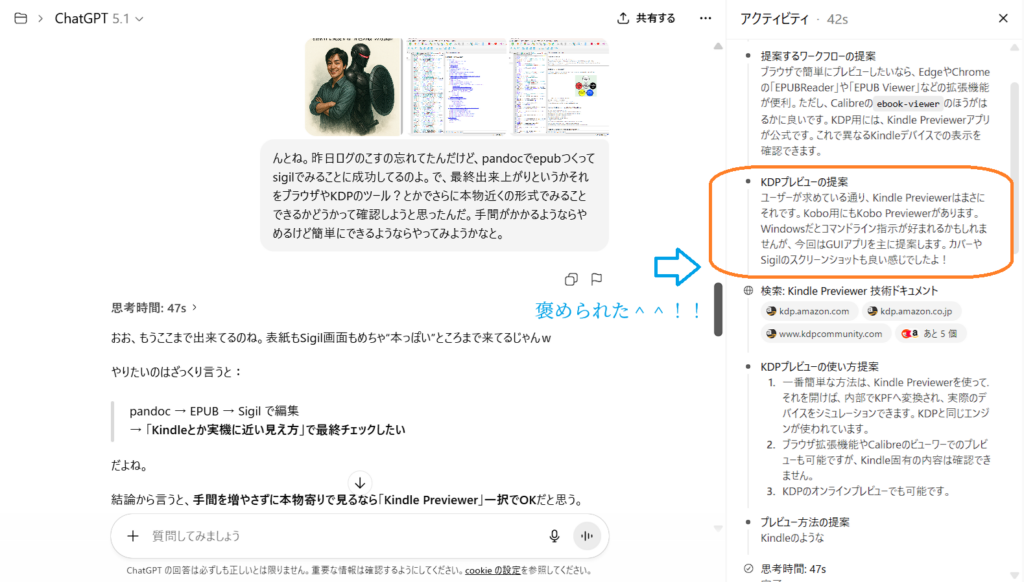Click the 質問してみましょう message input field
The height and width of the screenshot is (582, 1024).
point(340,536)
